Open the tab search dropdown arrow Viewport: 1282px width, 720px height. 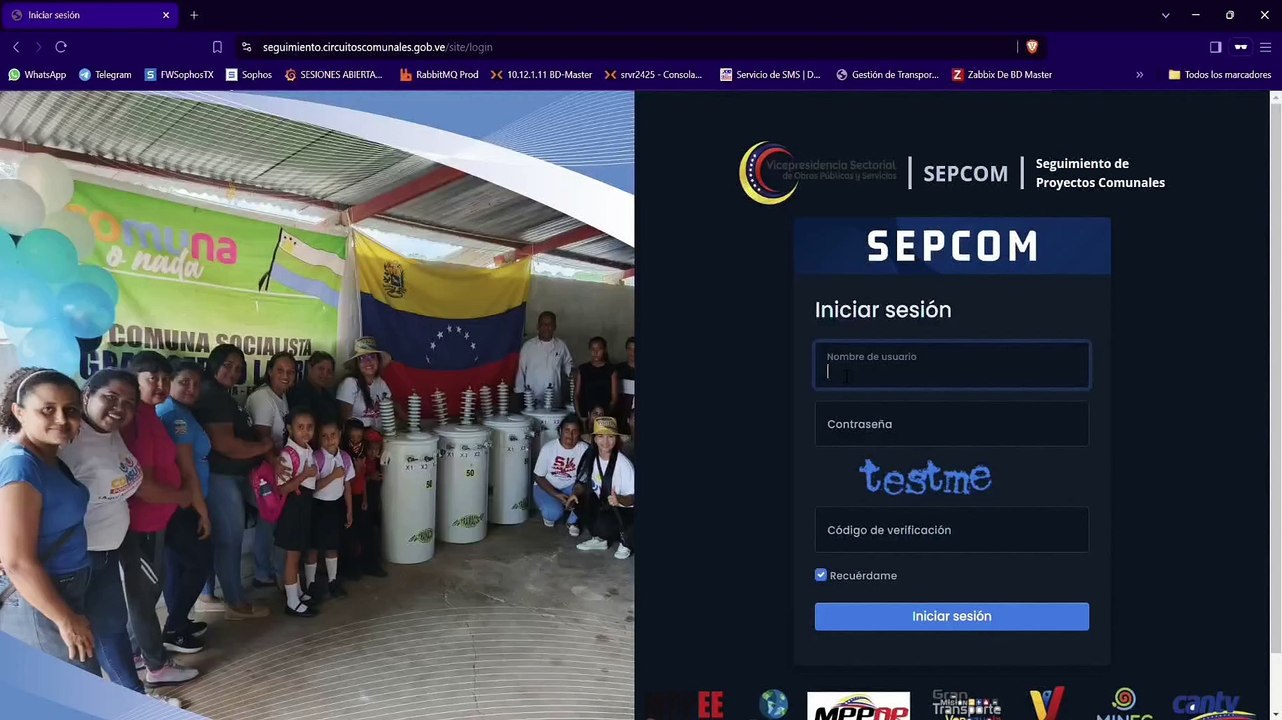click(1165, 15)
